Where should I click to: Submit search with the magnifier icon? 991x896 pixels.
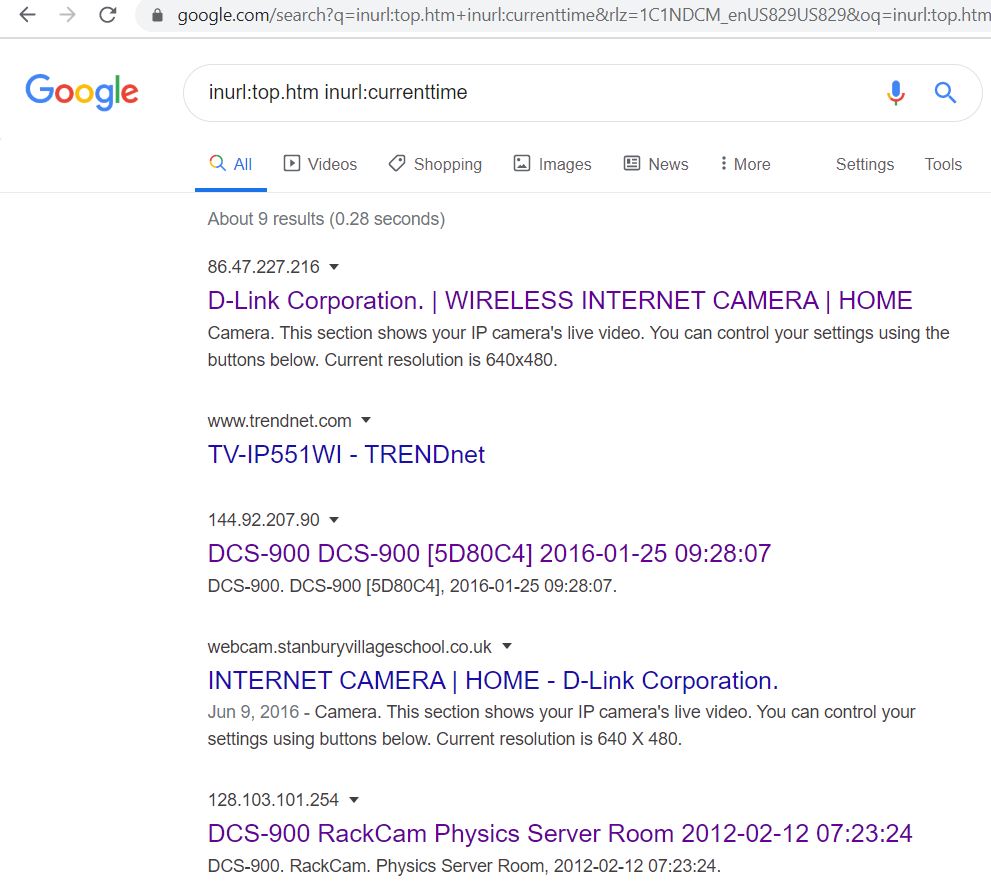click(x=945, y=92)
